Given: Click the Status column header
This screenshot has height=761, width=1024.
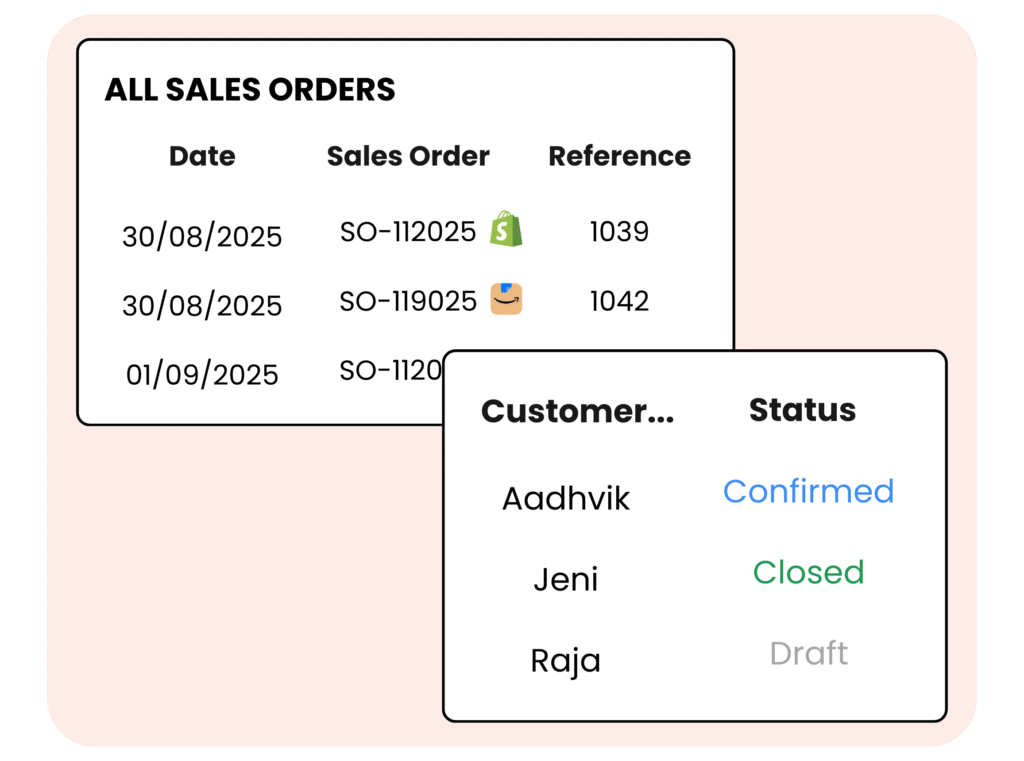Looking at the screenshot, I should click(802, 409).
